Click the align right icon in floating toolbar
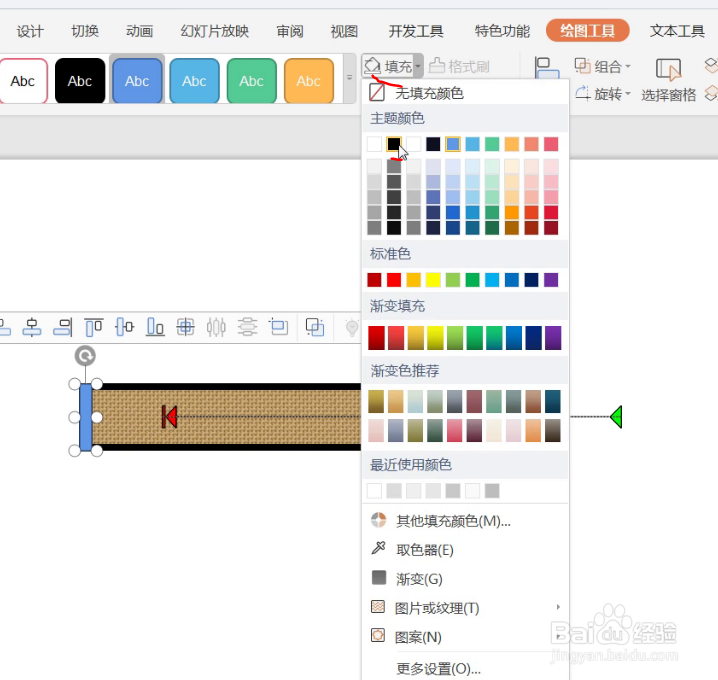 point(63,327)
